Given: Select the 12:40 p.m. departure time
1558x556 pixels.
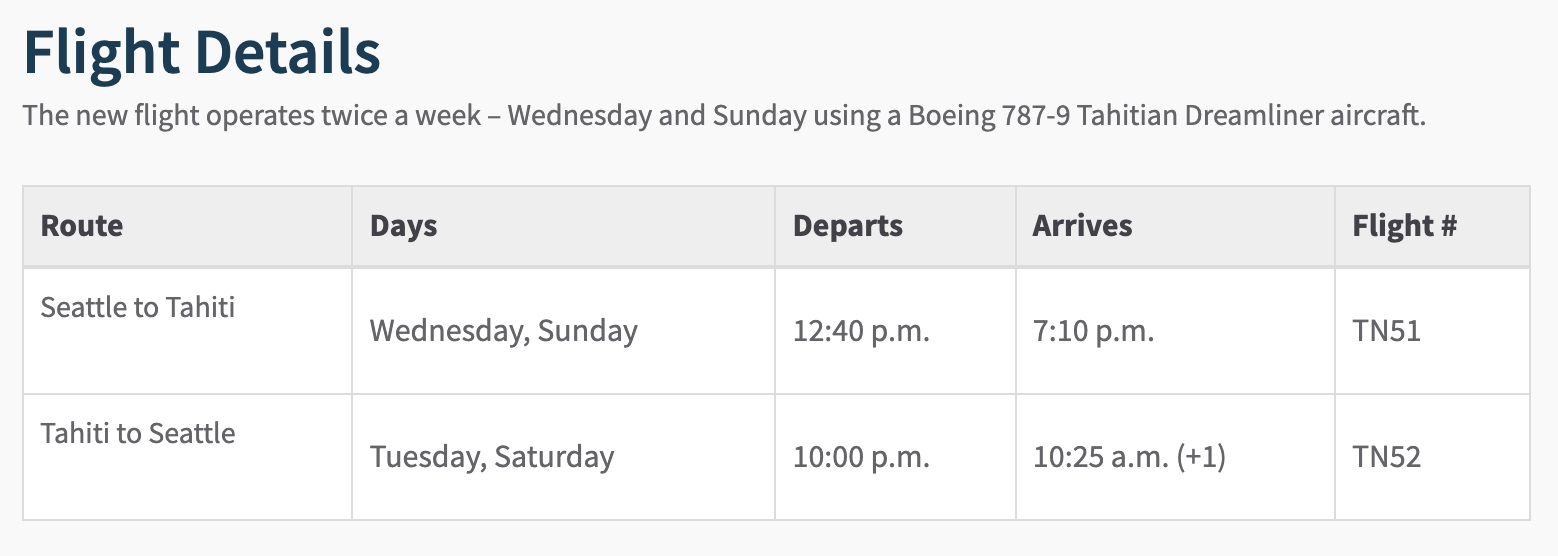Looking at the screenshot, I should [x=861, y=331].
